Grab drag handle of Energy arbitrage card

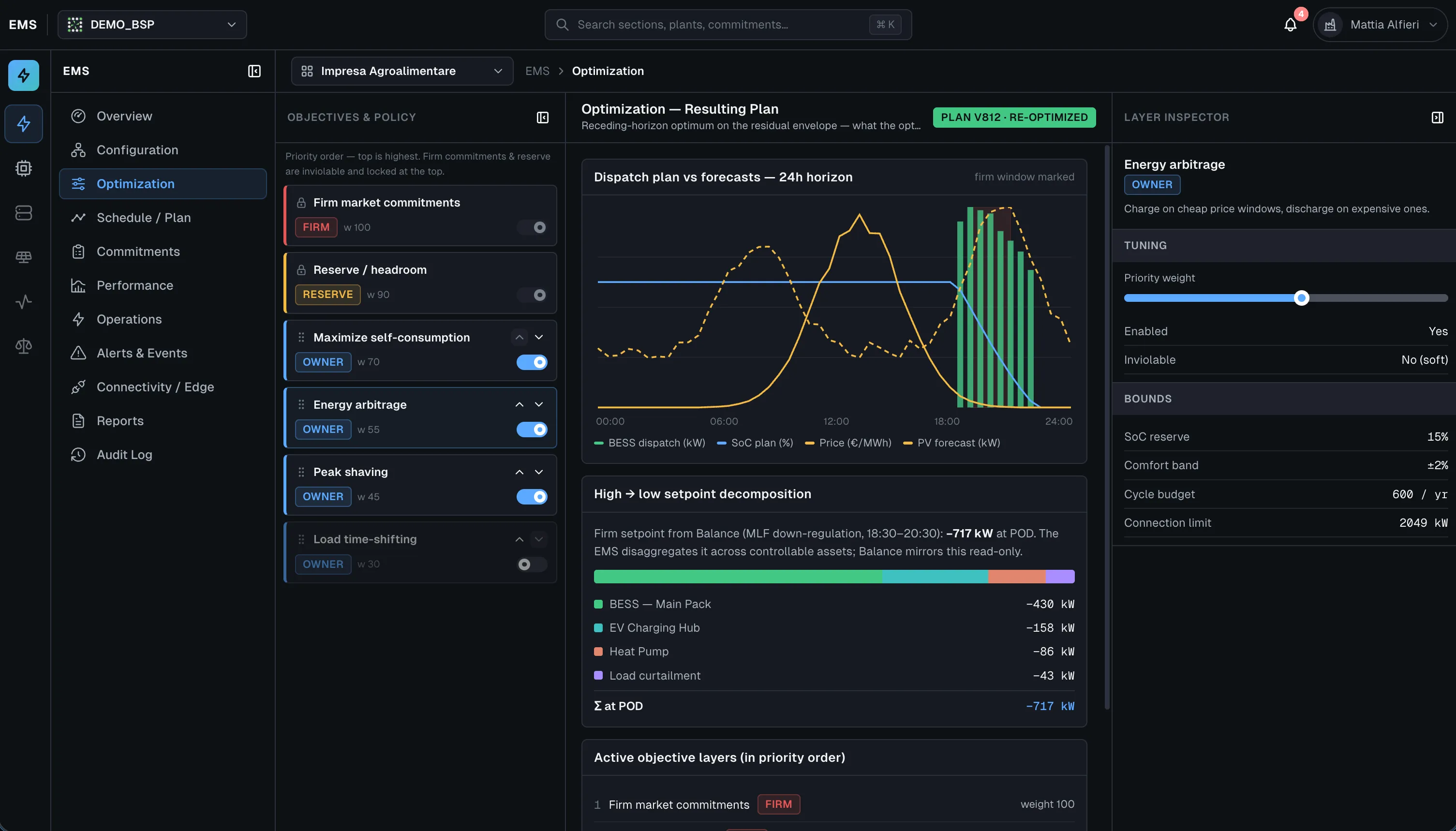[x=301, y=405]
